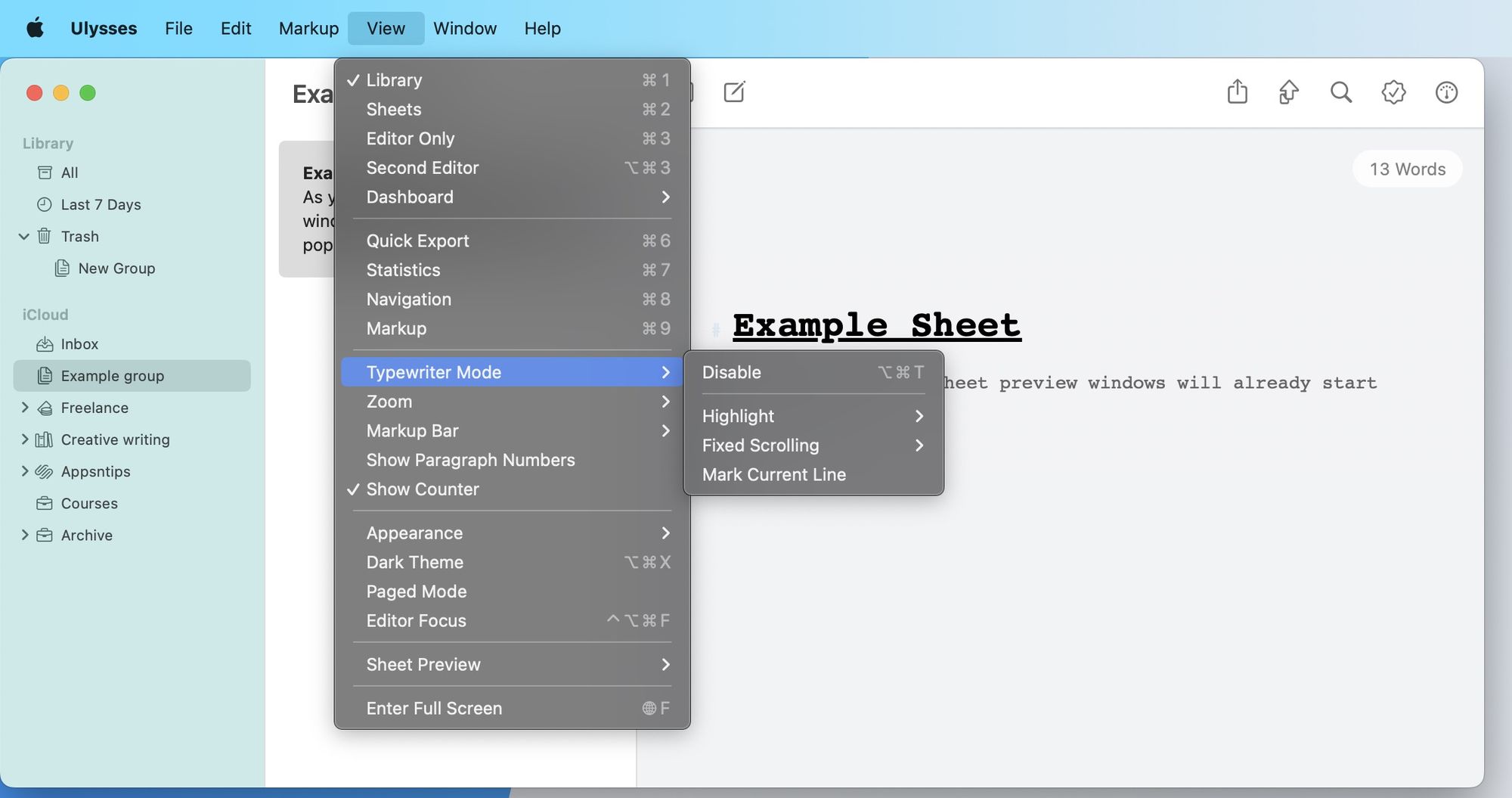Open the search magnifier icon

[1340, 92]
